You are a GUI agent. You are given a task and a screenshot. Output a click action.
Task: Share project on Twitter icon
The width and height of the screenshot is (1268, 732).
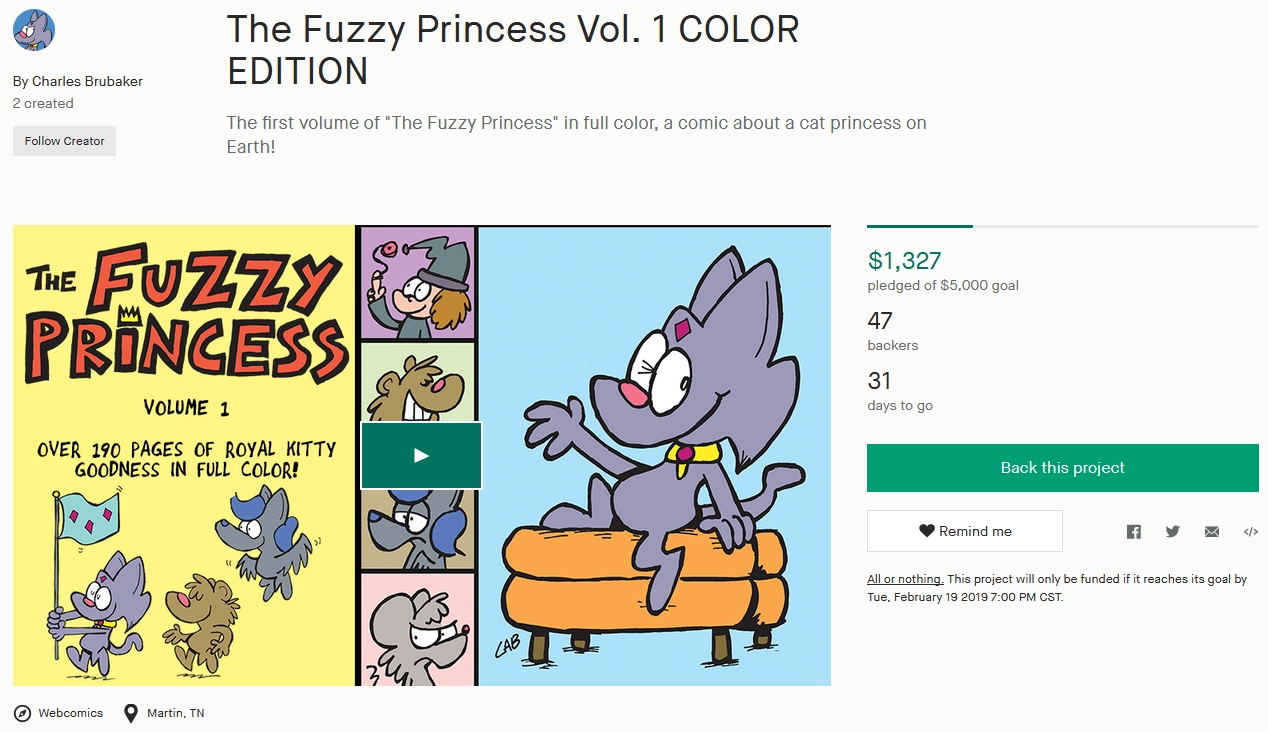pos(1172,532)
